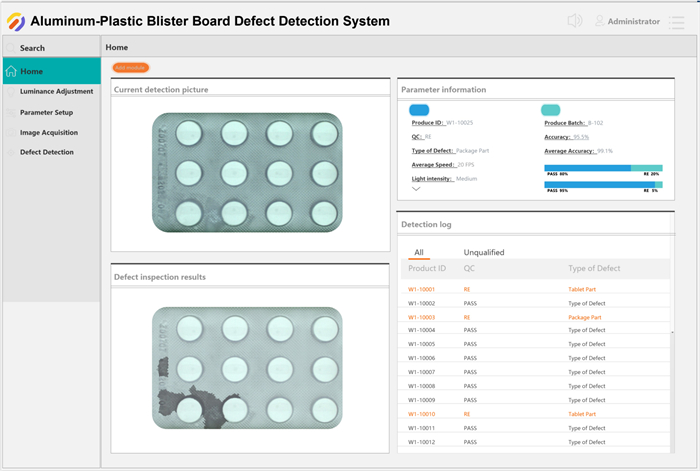The image size is (700, 471).
Task: Click the Defect Detection eye icon
Action: coord(11,152)
